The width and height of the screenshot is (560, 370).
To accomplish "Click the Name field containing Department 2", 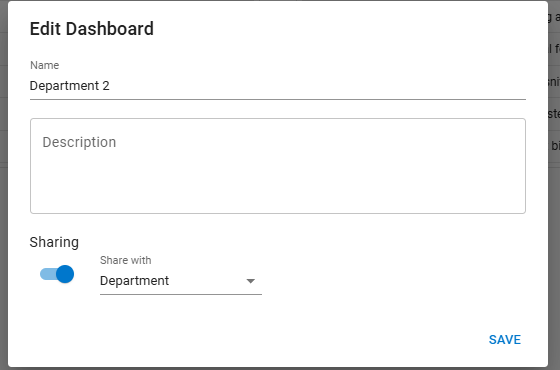I will pyautogui.click(x=278, y=86).
